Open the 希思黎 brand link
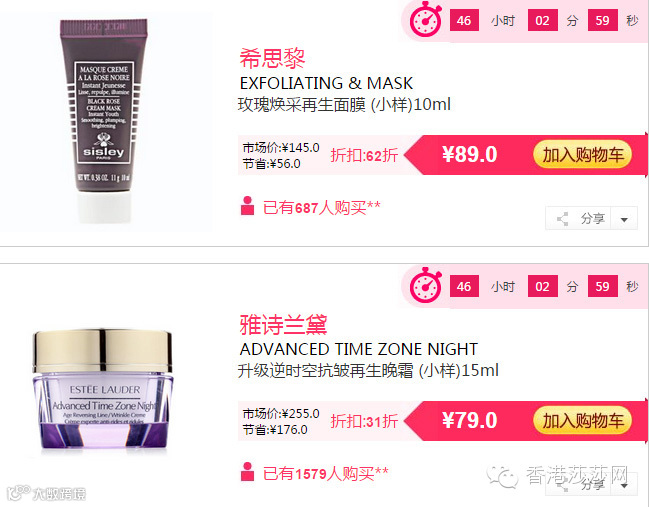 pos(272,58)
